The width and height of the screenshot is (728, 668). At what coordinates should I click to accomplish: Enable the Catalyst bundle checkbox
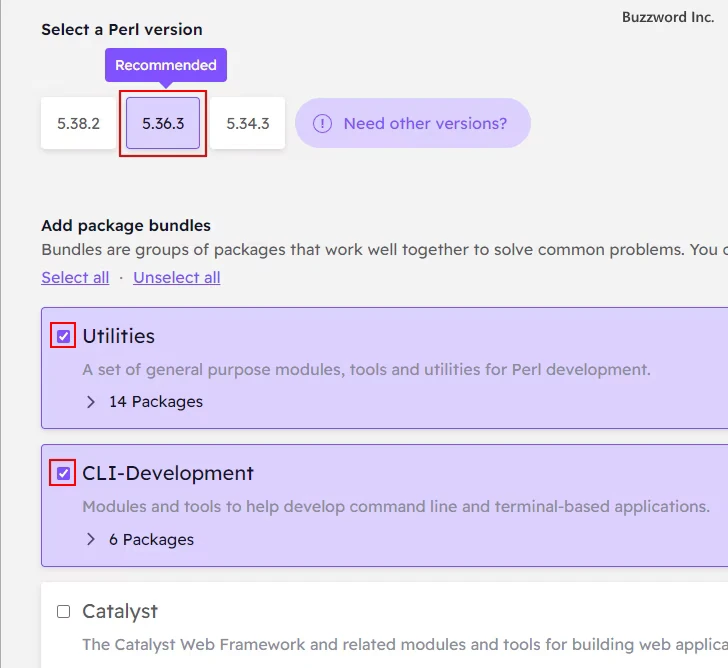[64, 611]
